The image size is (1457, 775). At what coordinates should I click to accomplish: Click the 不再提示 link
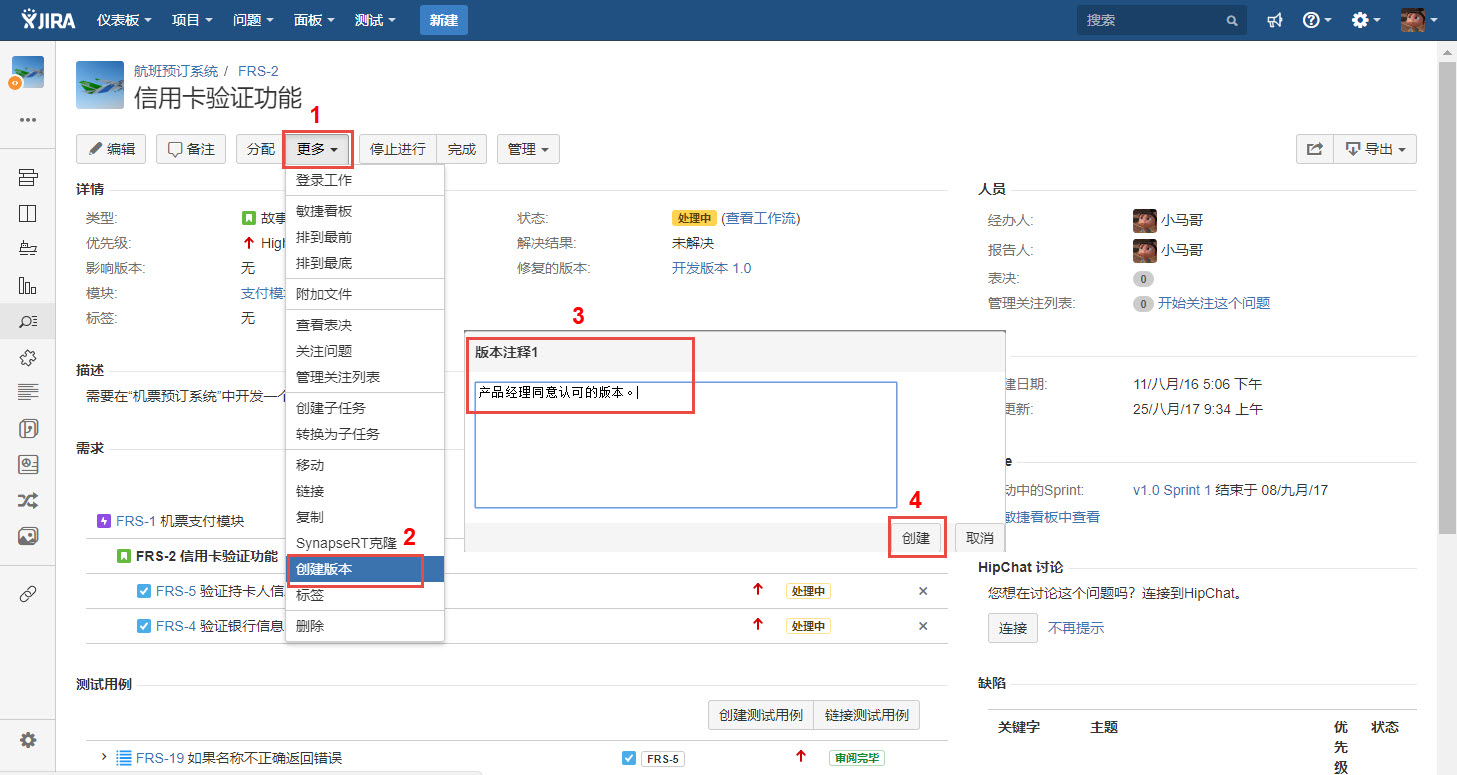pyautogui.click(x=1076, y=628)
